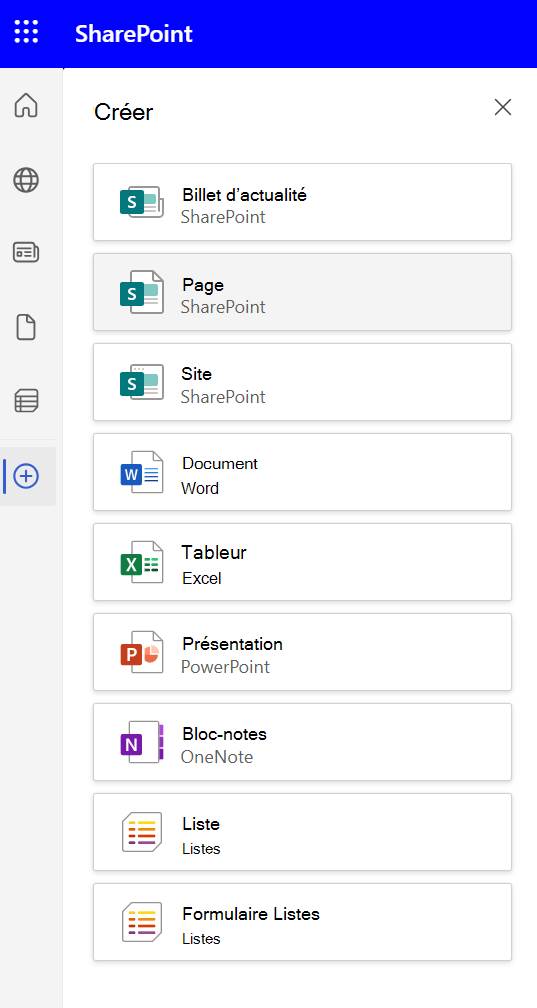Open the news icon in sidebar

26,253
